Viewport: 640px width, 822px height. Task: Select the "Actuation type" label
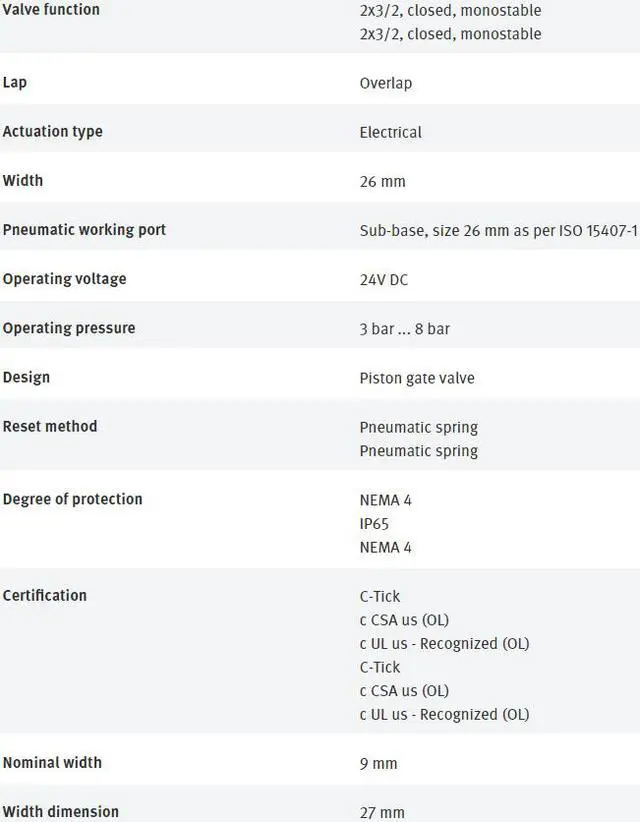click(x=52, y=131)
